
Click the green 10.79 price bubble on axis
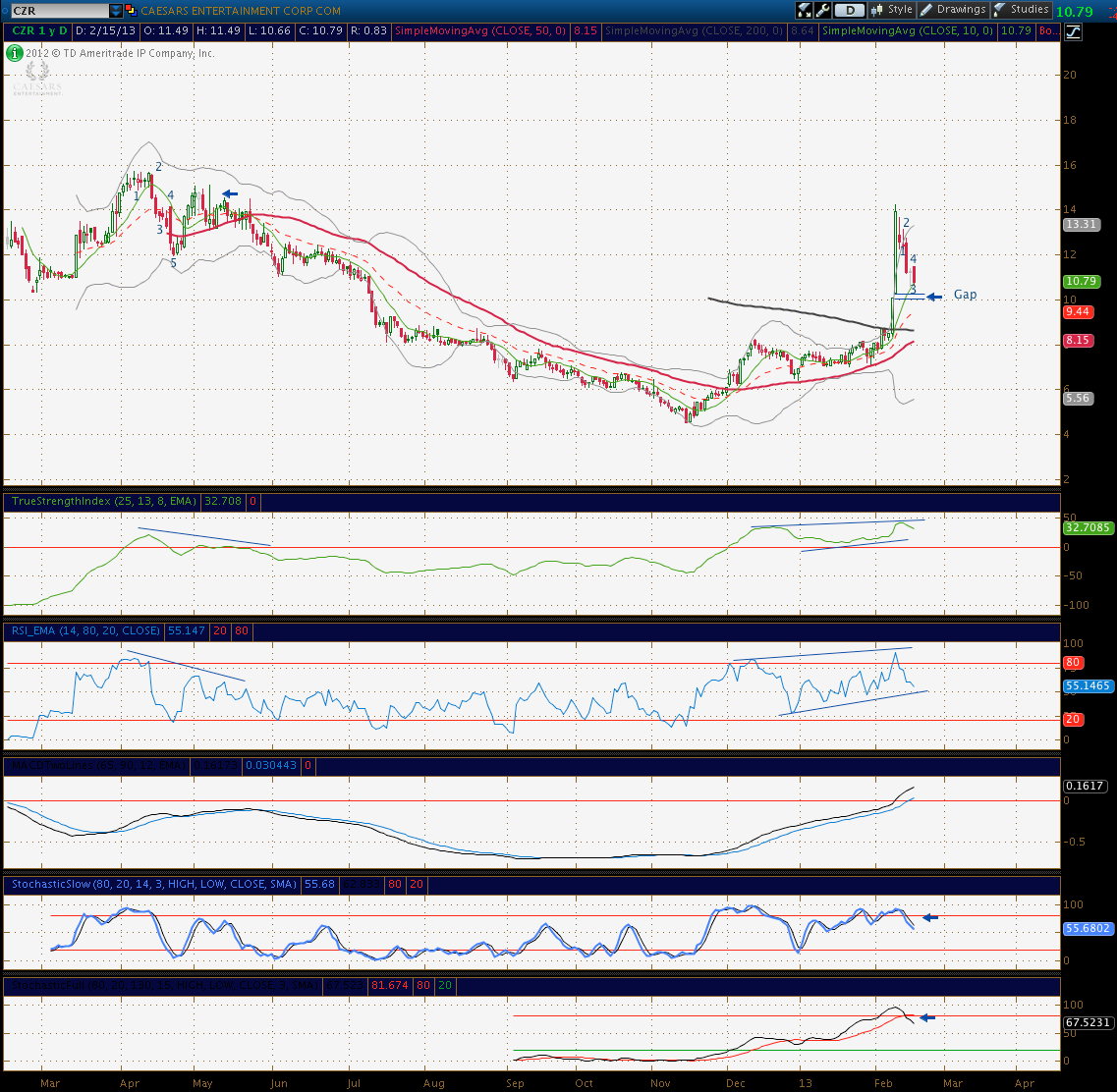click(x=1082, y=281)
